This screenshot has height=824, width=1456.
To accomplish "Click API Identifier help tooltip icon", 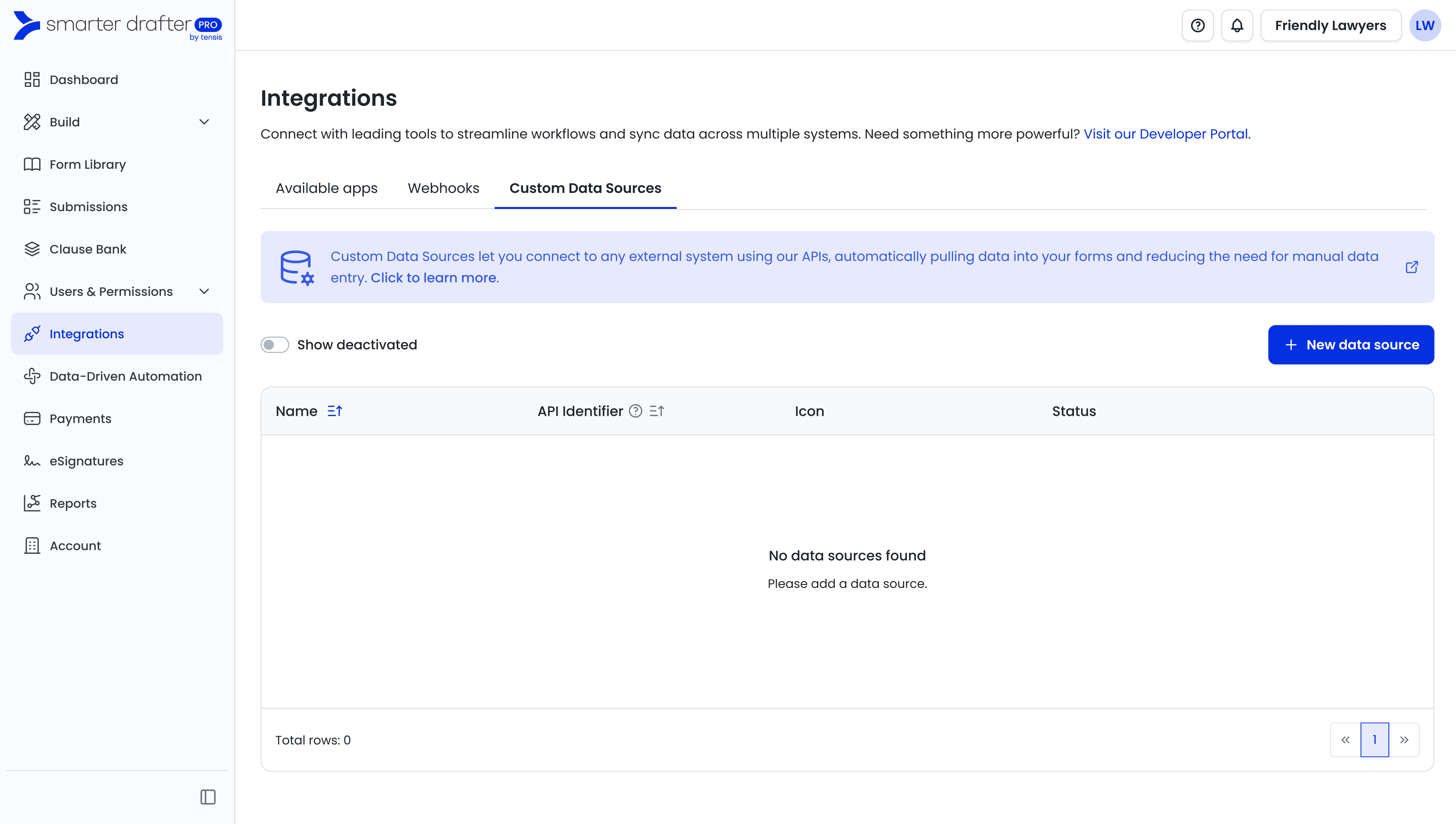I will [x=636, y=411].
